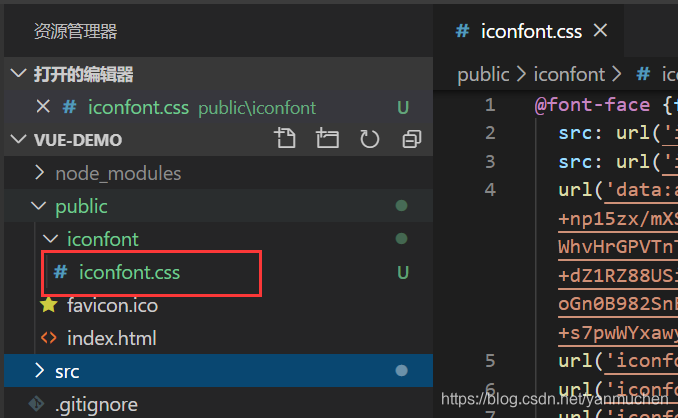Select the public folder label
Image resolution: width=678 pixels, height=418 pixels.
coord(81,207)
